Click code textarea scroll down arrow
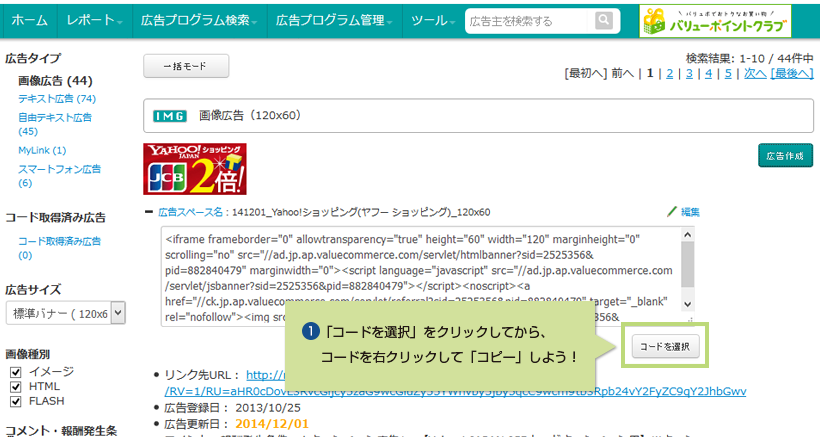The image size is (820, 437). 688,304
